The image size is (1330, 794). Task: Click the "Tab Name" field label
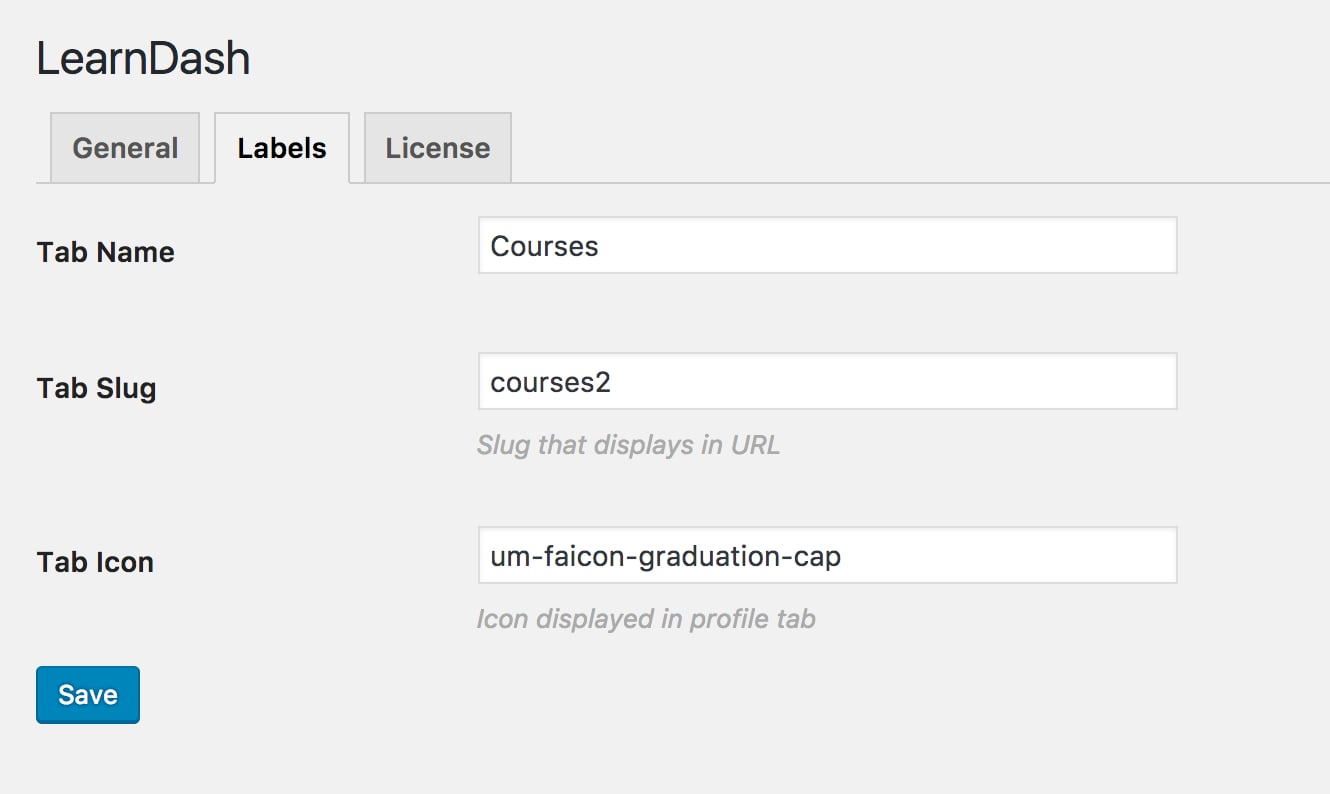(x=106, y=252)
